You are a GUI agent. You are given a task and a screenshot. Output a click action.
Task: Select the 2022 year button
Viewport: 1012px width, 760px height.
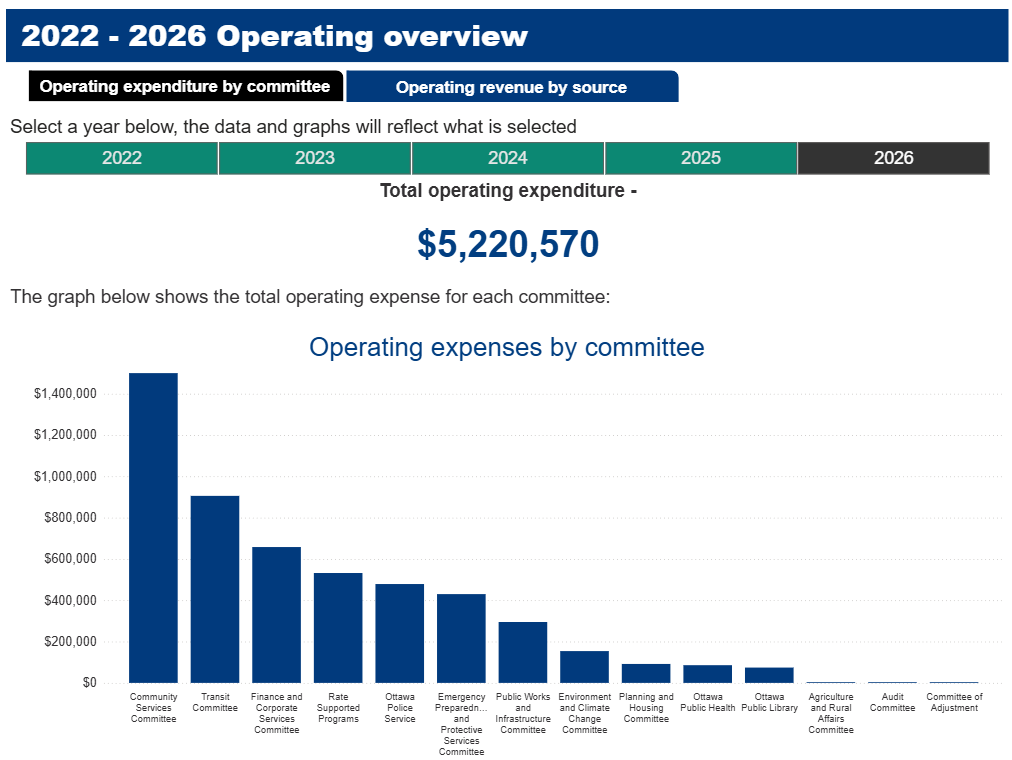[x=122, y=158]
